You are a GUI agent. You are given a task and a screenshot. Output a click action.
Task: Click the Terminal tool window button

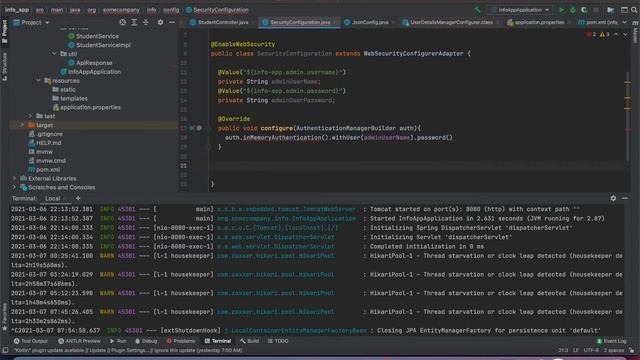click(218, 341)
